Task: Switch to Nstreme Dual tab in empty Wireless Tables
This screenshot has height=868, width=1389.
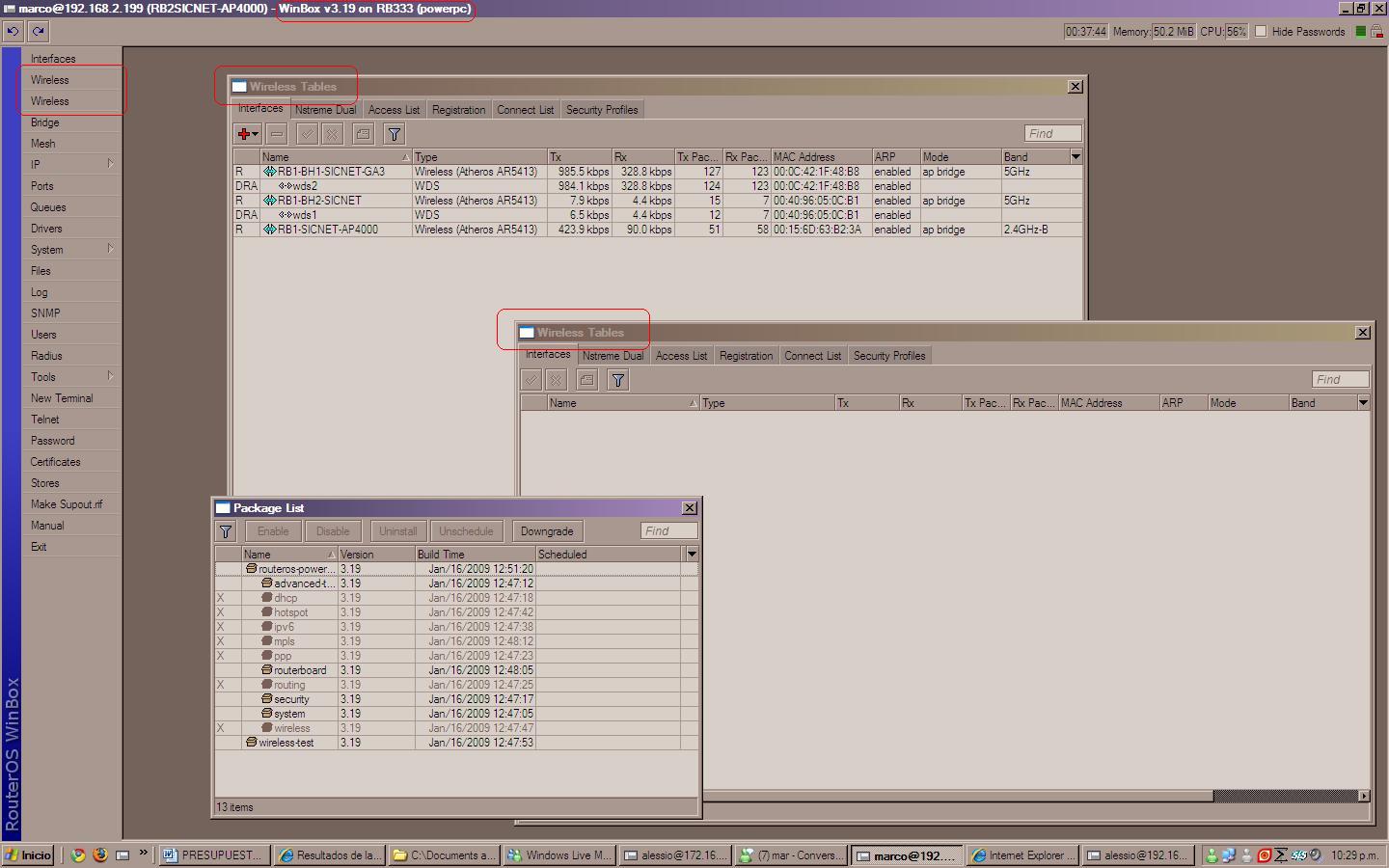Action: [613, 356]
